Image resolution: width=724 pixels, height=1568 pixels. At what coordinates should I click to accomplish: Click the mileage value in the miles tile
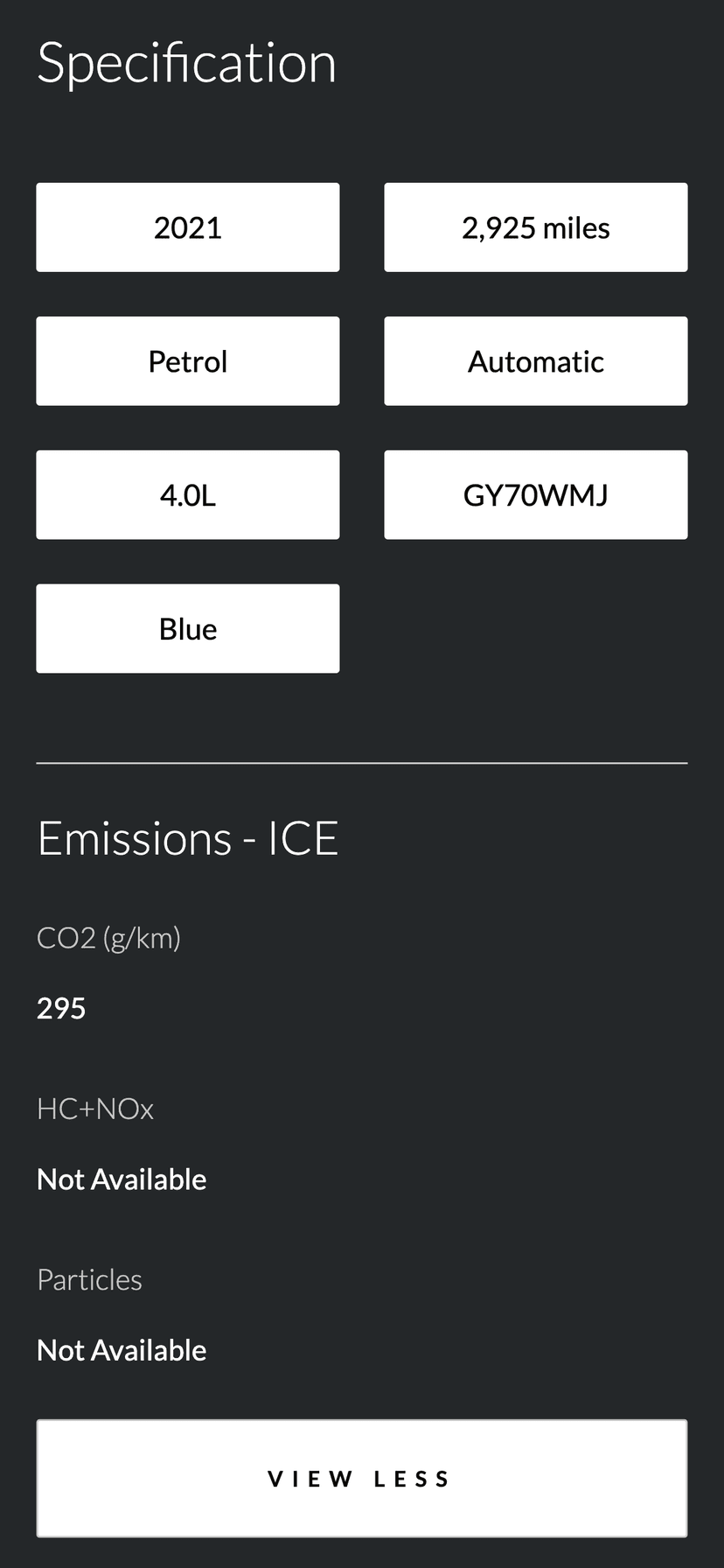[535, 227]
